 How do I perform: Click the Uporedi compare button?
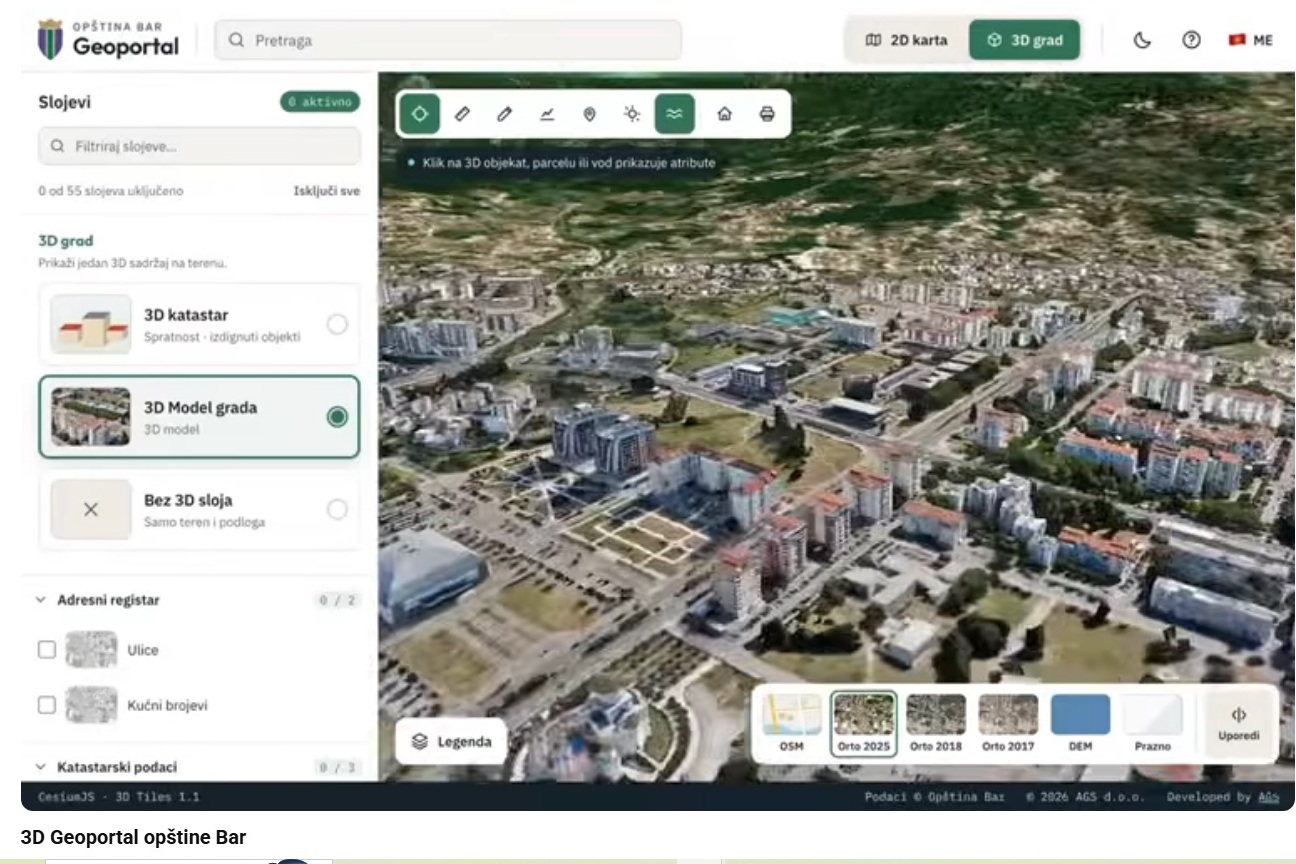coord(1239,724)
